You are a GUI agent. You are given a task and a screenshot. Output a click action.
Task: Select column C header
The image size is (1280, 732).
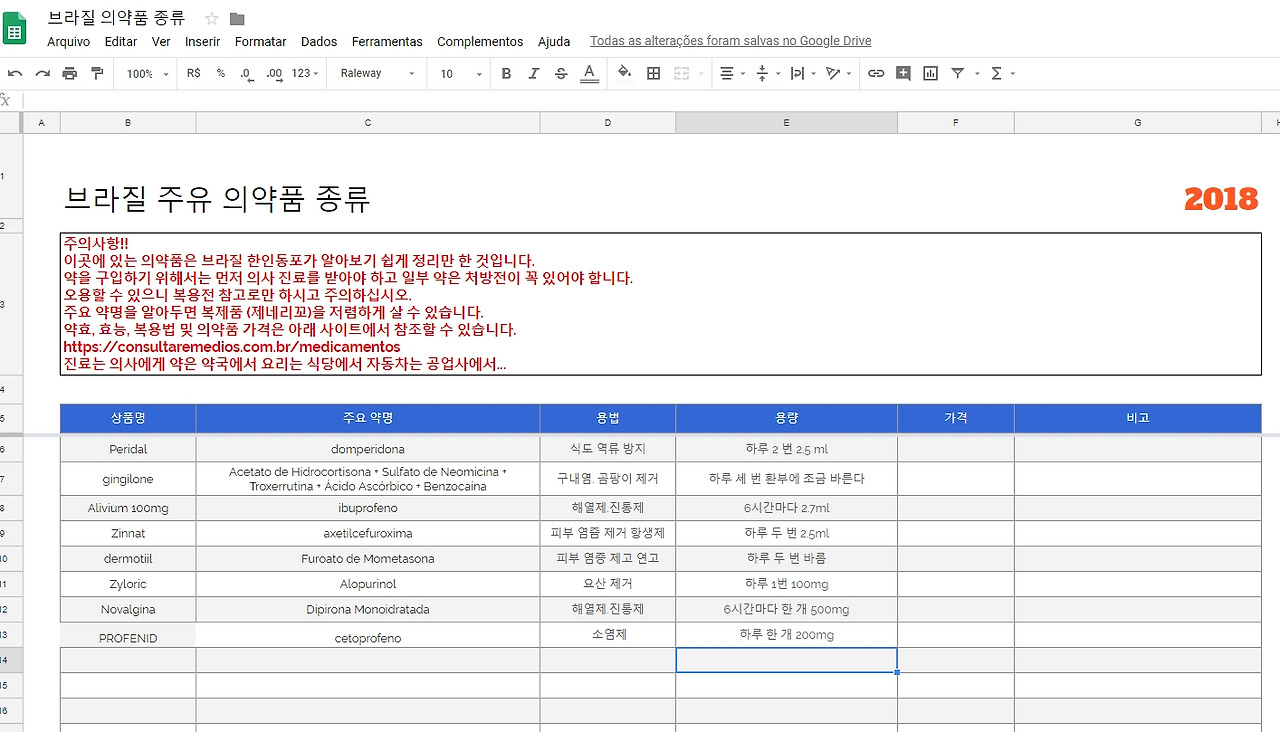[x=368, y=122]
